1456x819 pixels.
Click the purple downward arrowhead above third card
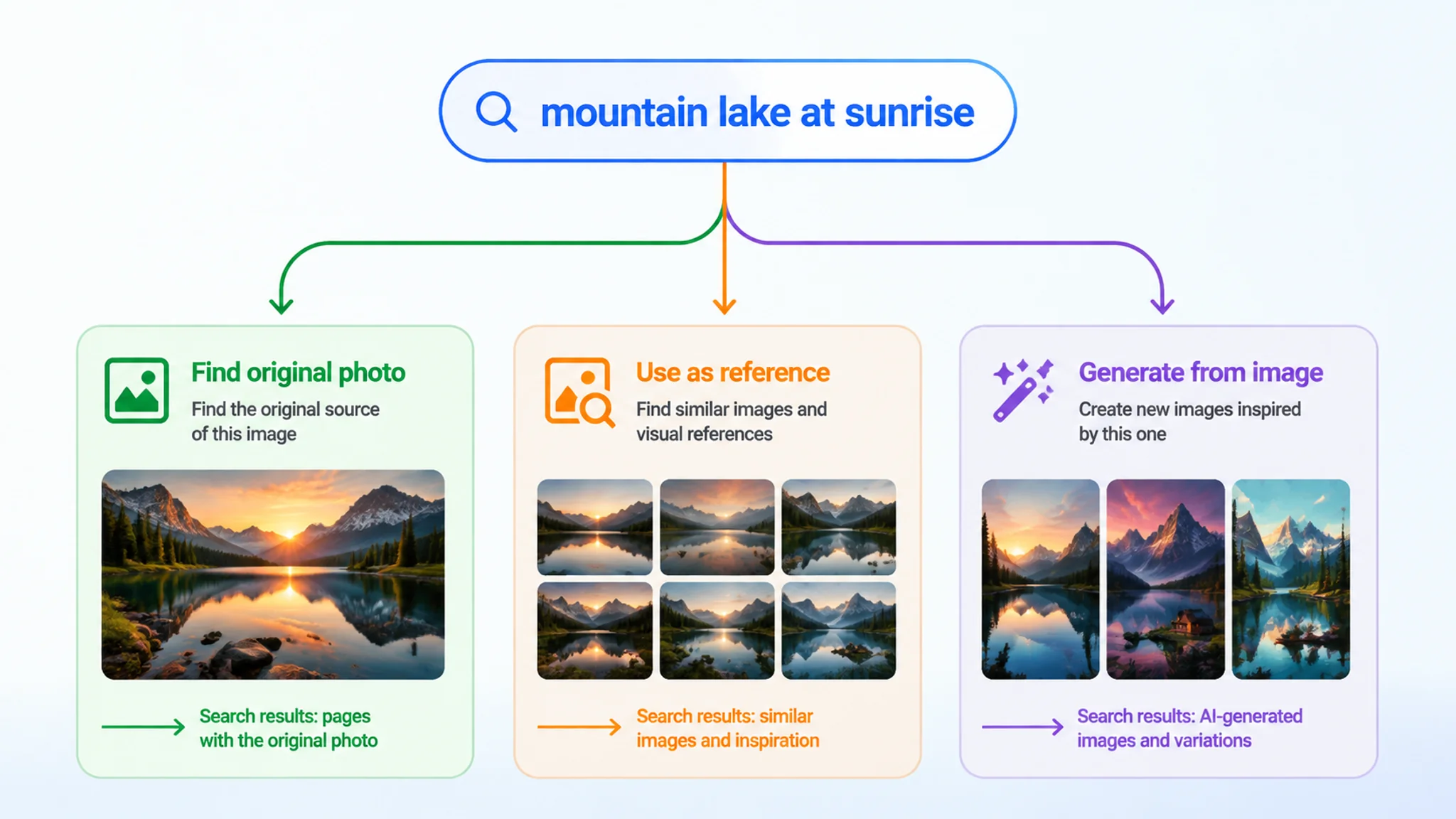[1162, 306]
